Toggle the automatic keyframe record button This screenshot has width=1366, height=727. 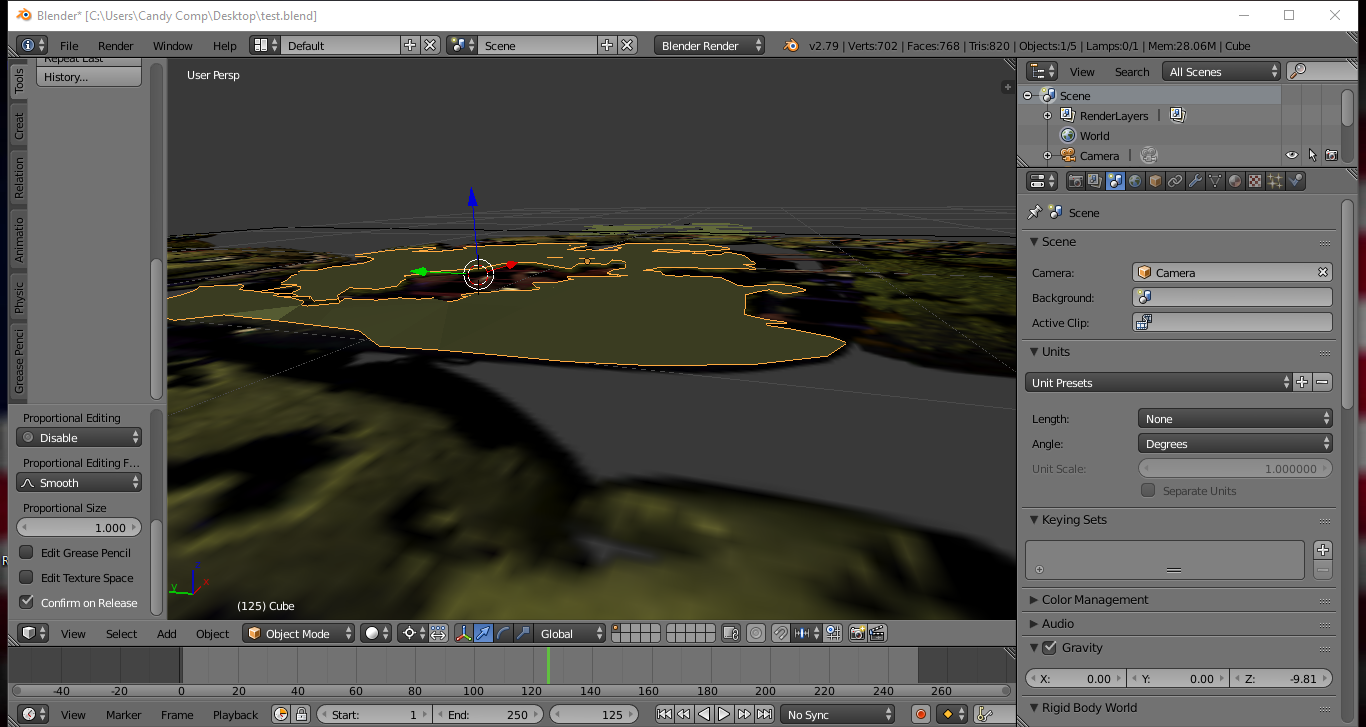coord(920,714)
